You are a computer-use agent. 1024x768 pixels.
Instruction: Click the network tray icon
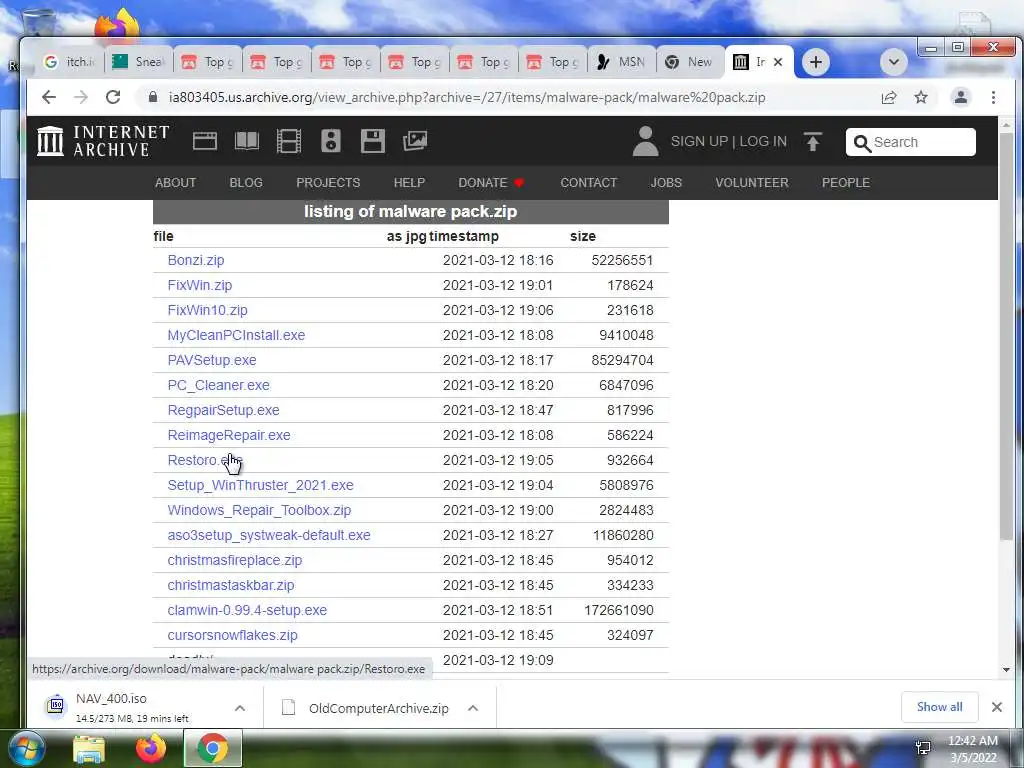923,748
